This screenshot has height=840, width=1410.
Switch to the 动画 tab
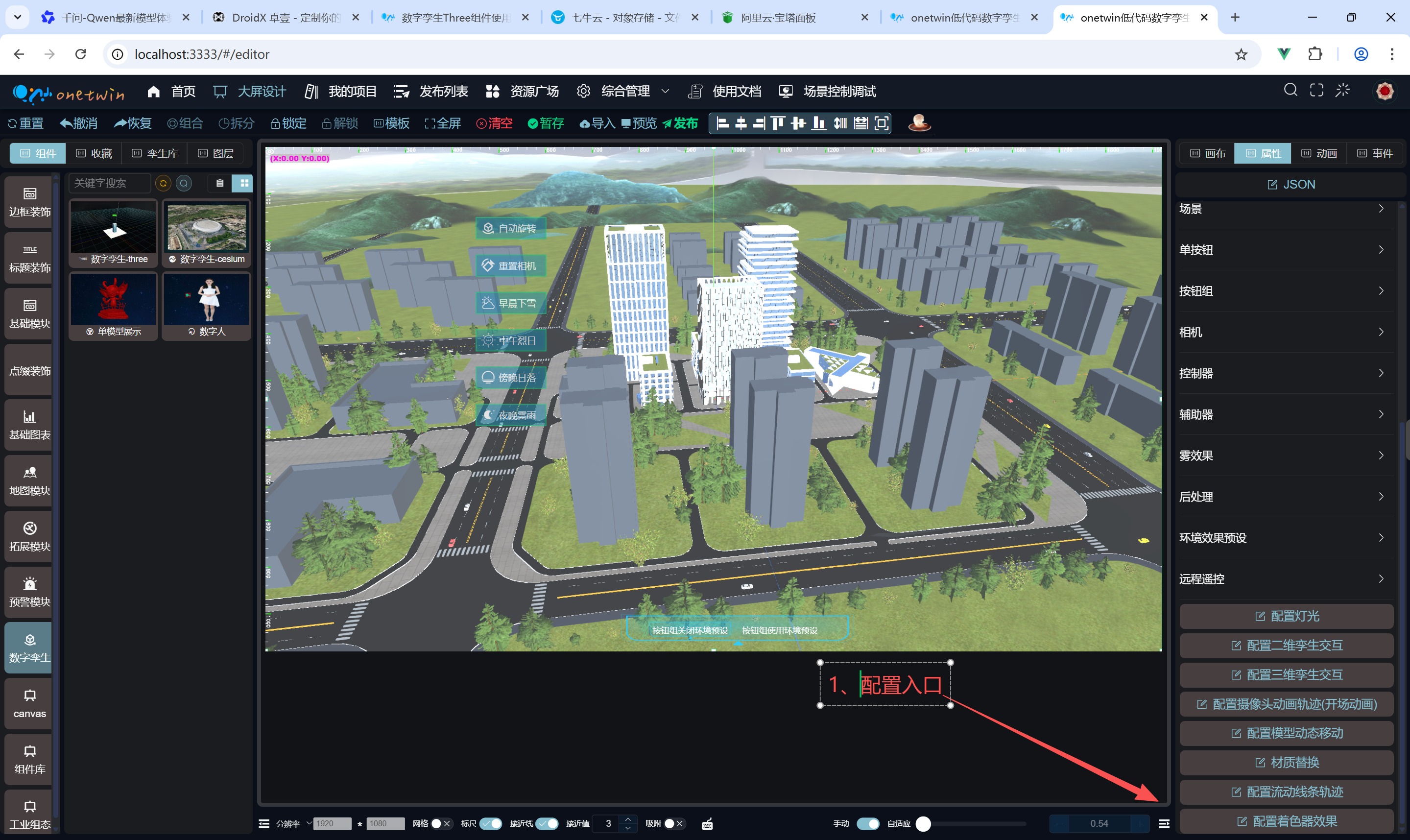[1319, 153]
